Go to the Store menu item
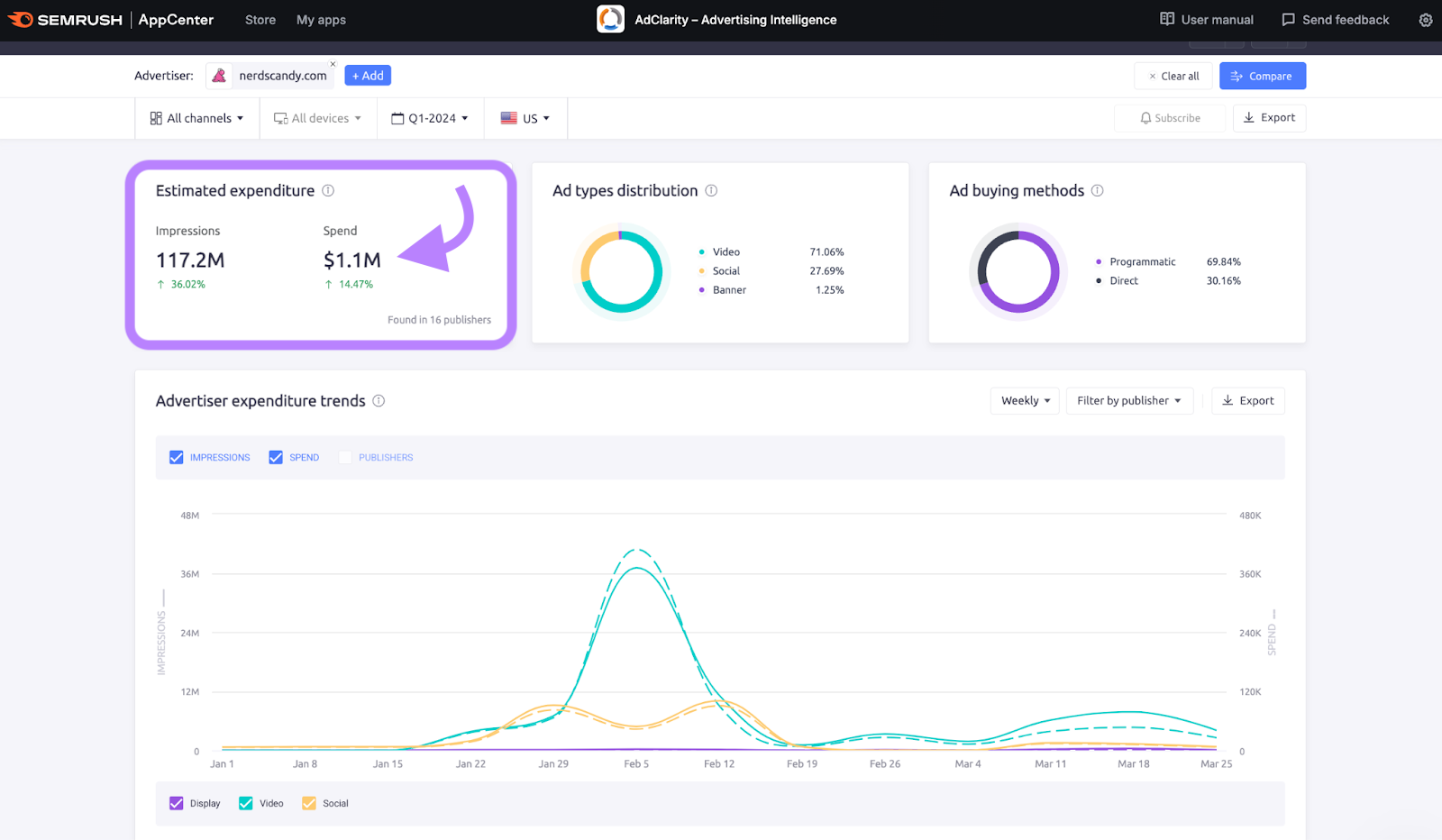The image size is (1442, 840). 260,19
